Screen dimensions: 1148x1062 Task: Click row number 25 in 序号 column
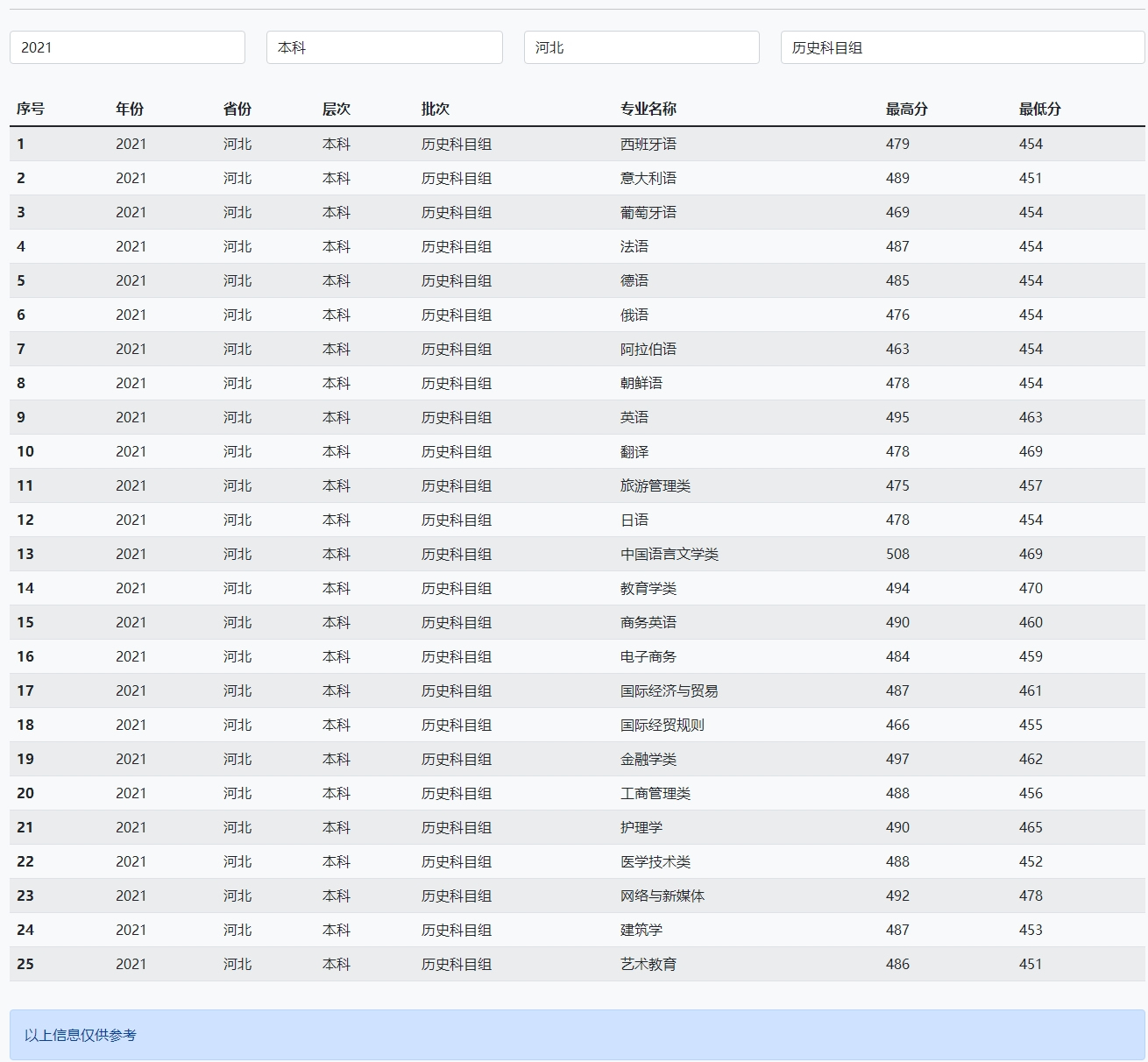pos(25,964)
